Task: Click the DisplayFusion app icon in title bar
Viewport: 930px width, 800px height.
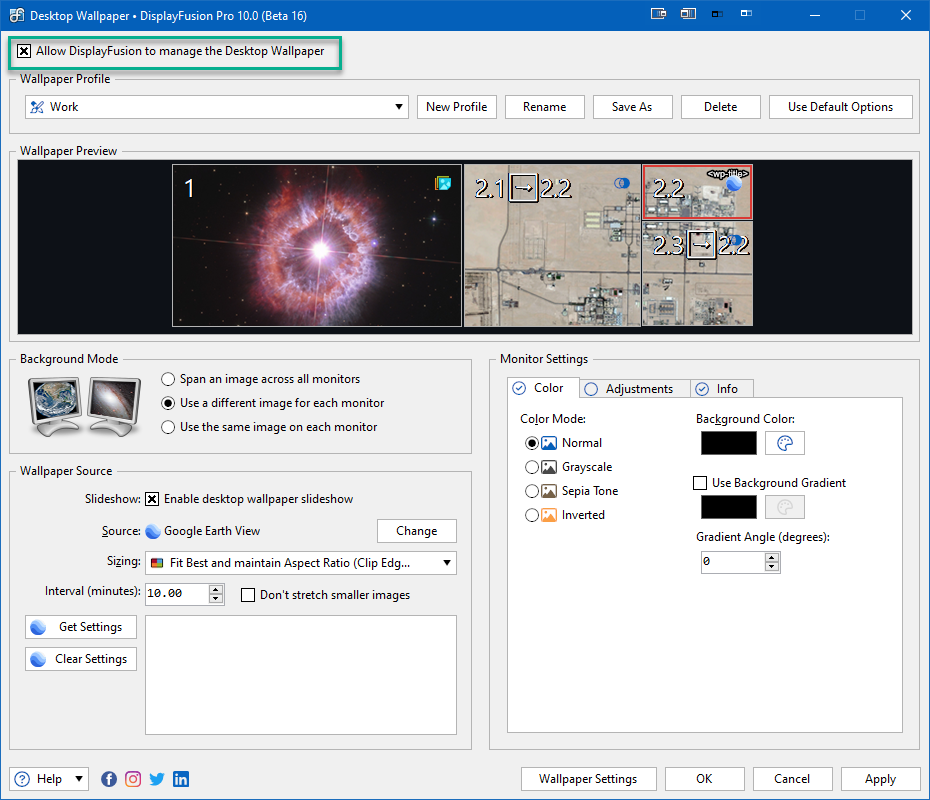Action: click(x=17, y=15)
